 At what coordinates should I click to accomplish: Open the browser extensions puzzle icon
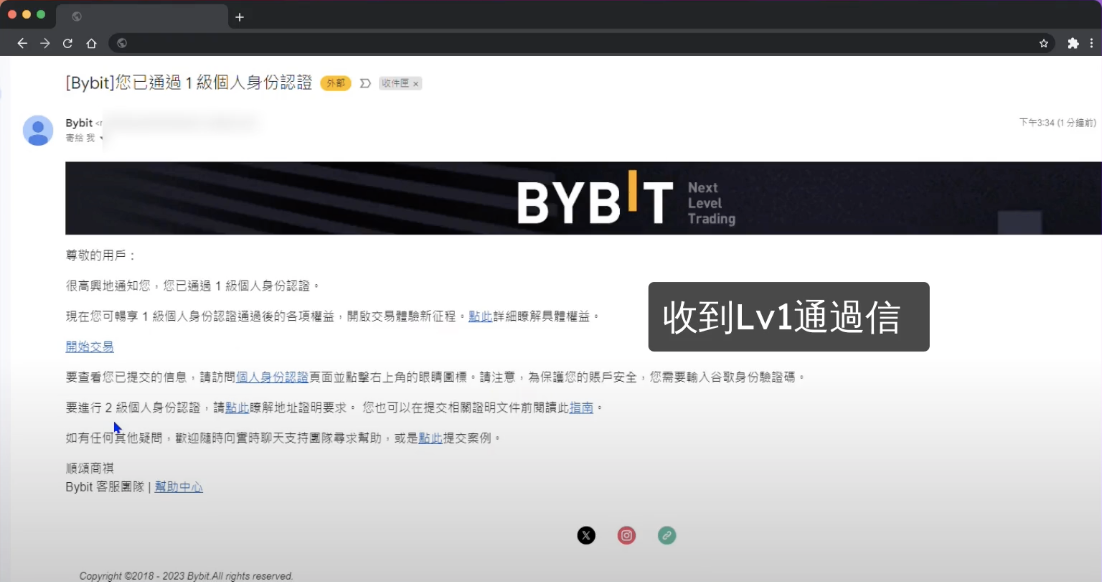point(1073,44)
